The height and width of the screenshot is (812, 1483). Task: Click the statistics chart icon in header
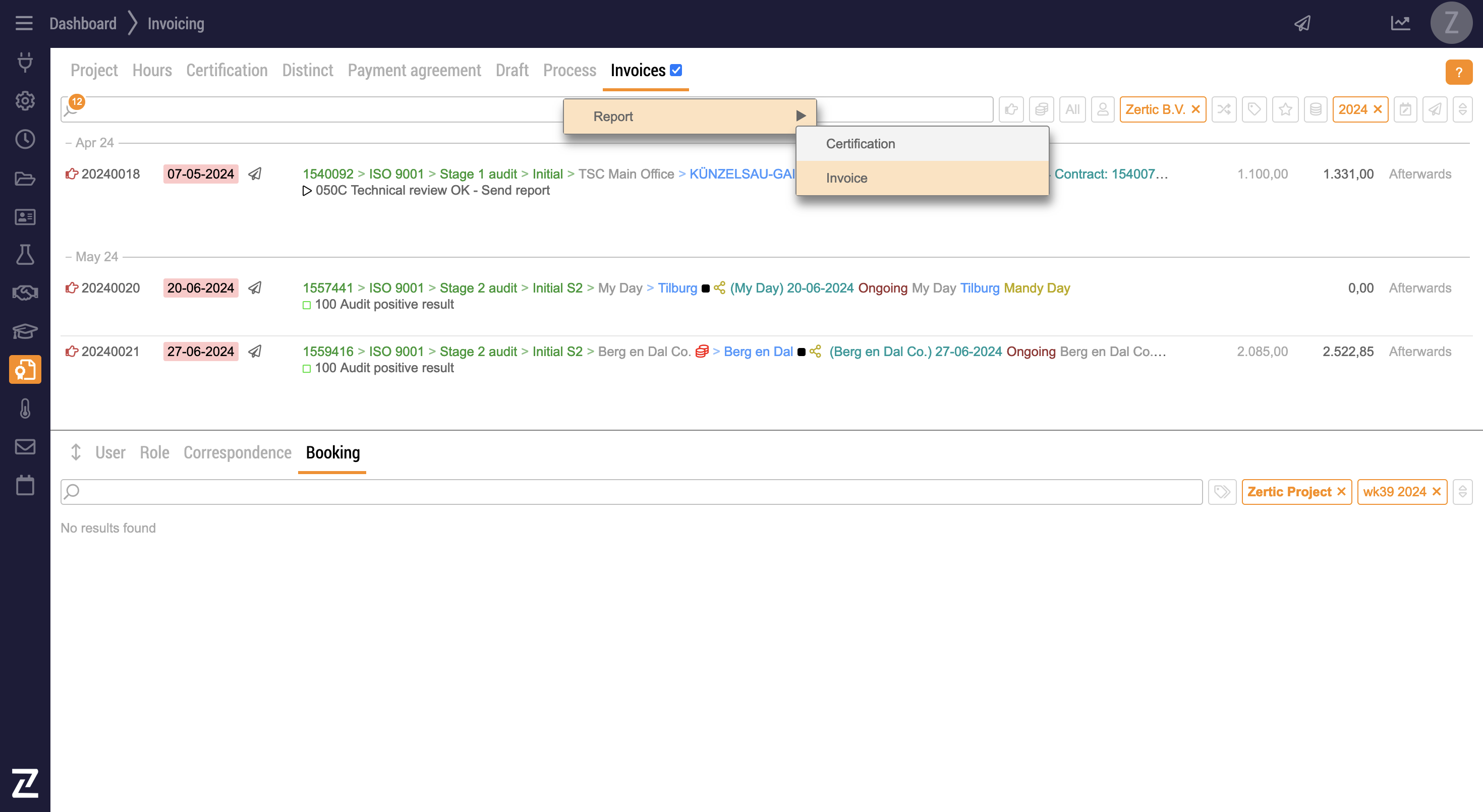click(1400, 23)
